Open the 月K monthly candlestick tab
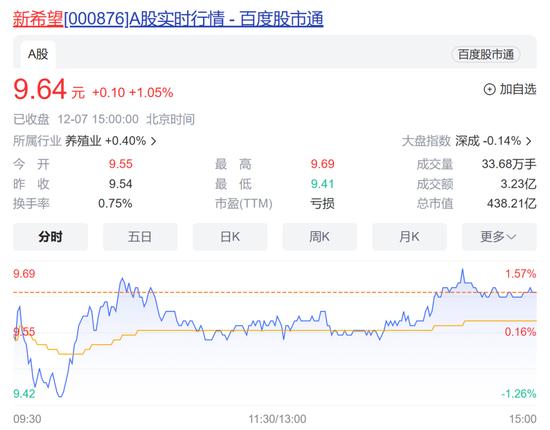Image resolution: width=550 pixels, height=430 pixels. tap(409, 237)
